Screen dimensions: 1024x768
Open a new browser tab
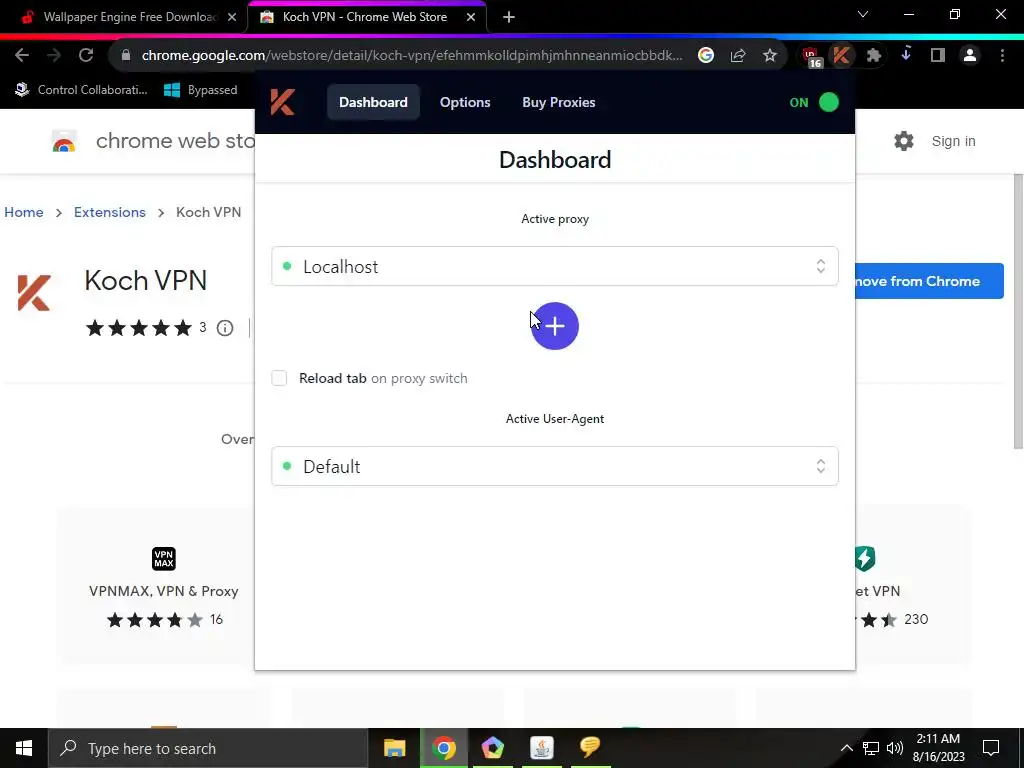(509, 17)
